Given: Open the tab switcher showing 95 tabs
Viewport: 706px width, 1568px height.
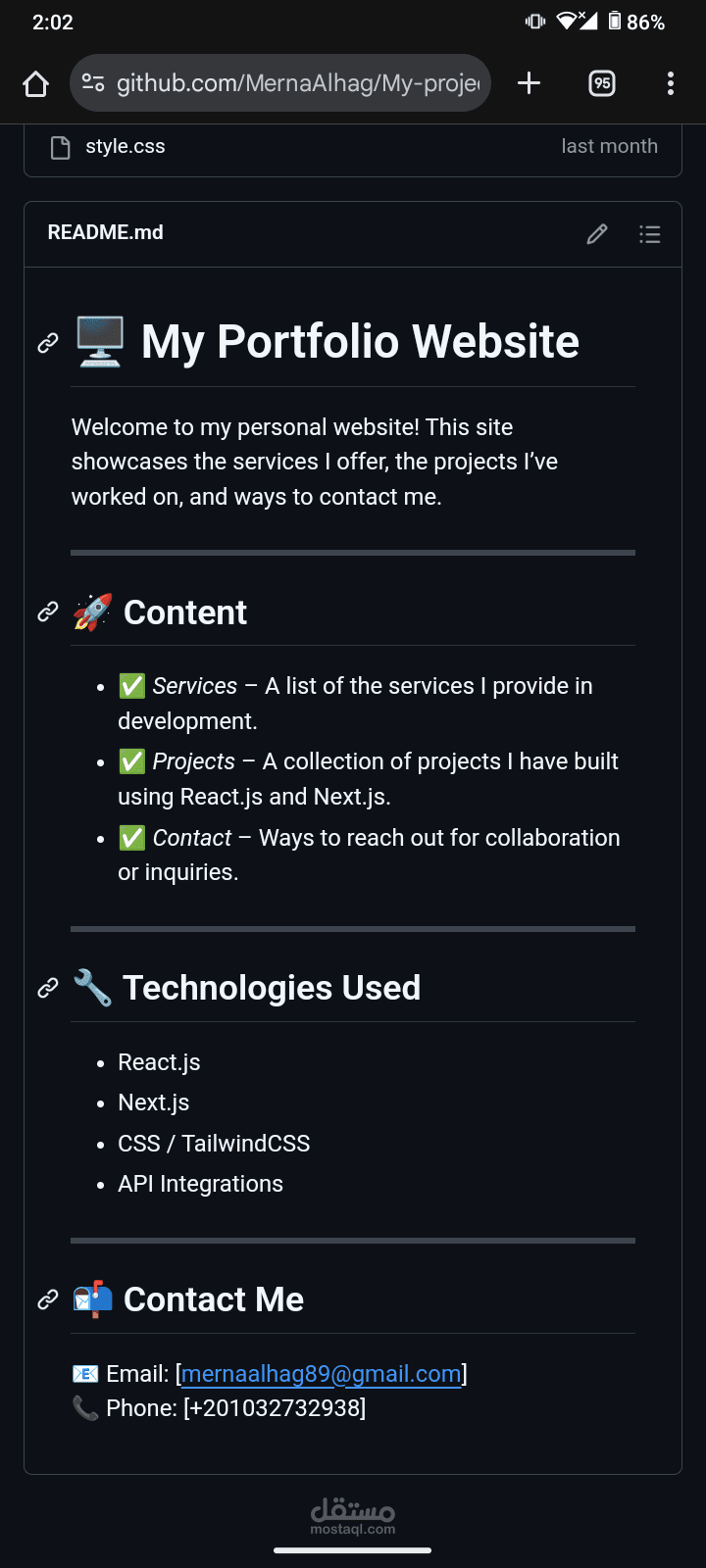Looking at the screenshot, I should pos(602,83).
